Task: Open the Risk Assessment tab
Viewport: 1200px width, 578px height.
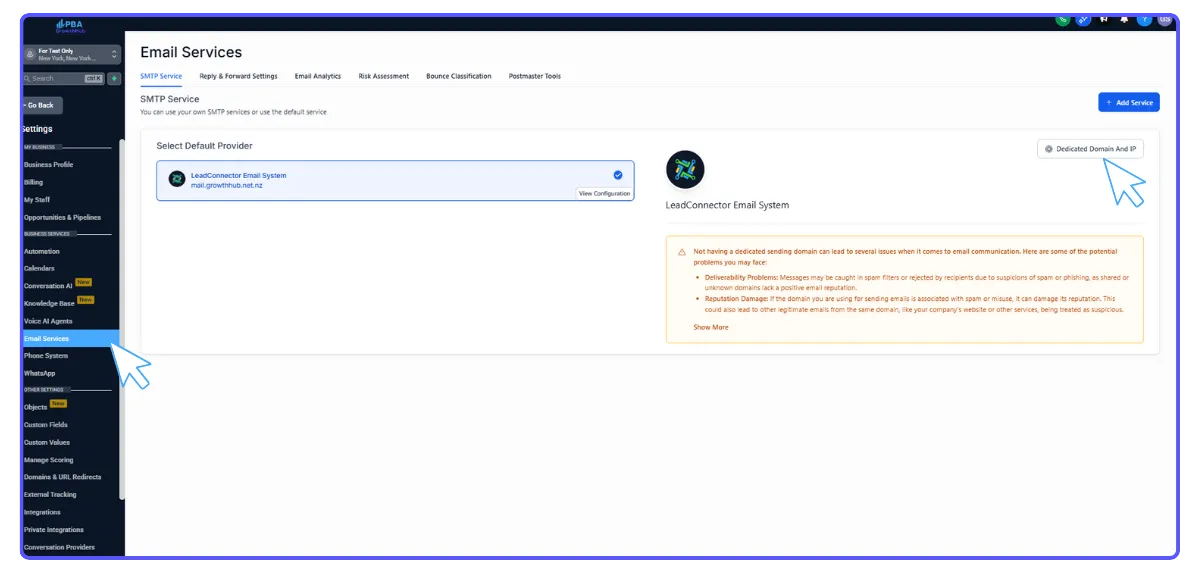Action: pyautogui.click(x=384, y=76)
